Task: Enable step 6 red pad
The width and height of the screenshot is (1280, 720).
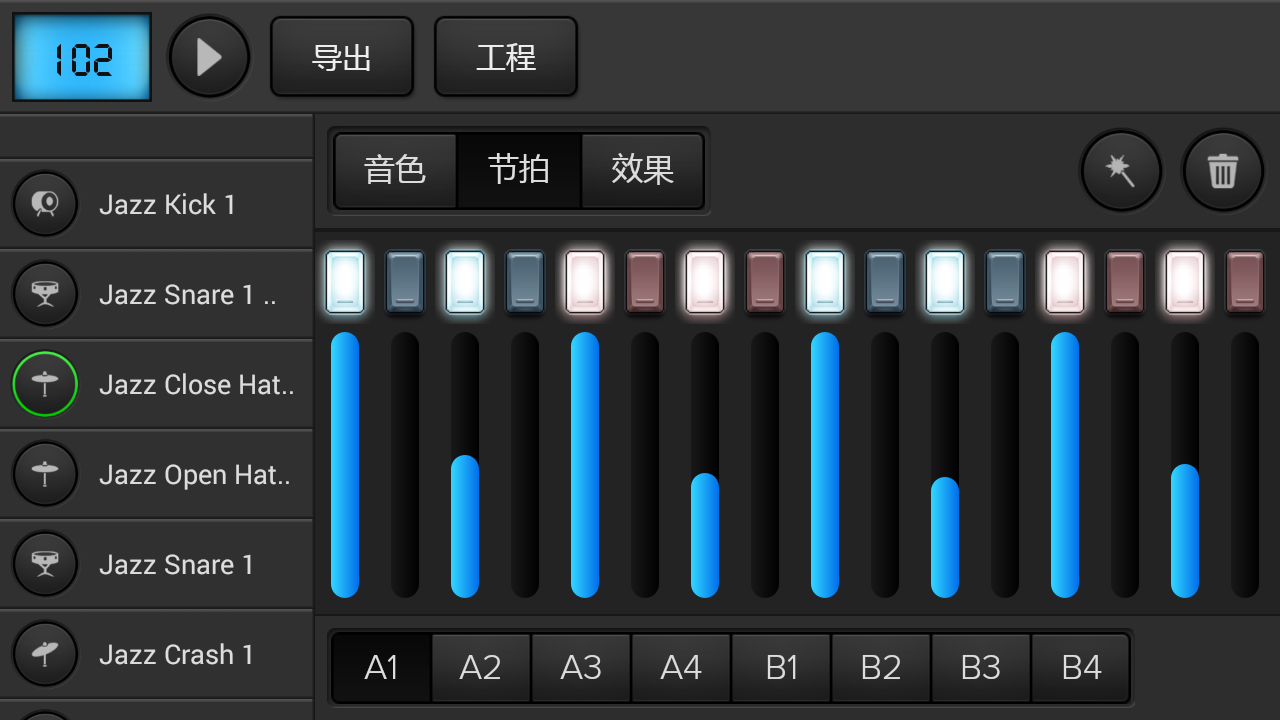Action: tap(645, 282)
